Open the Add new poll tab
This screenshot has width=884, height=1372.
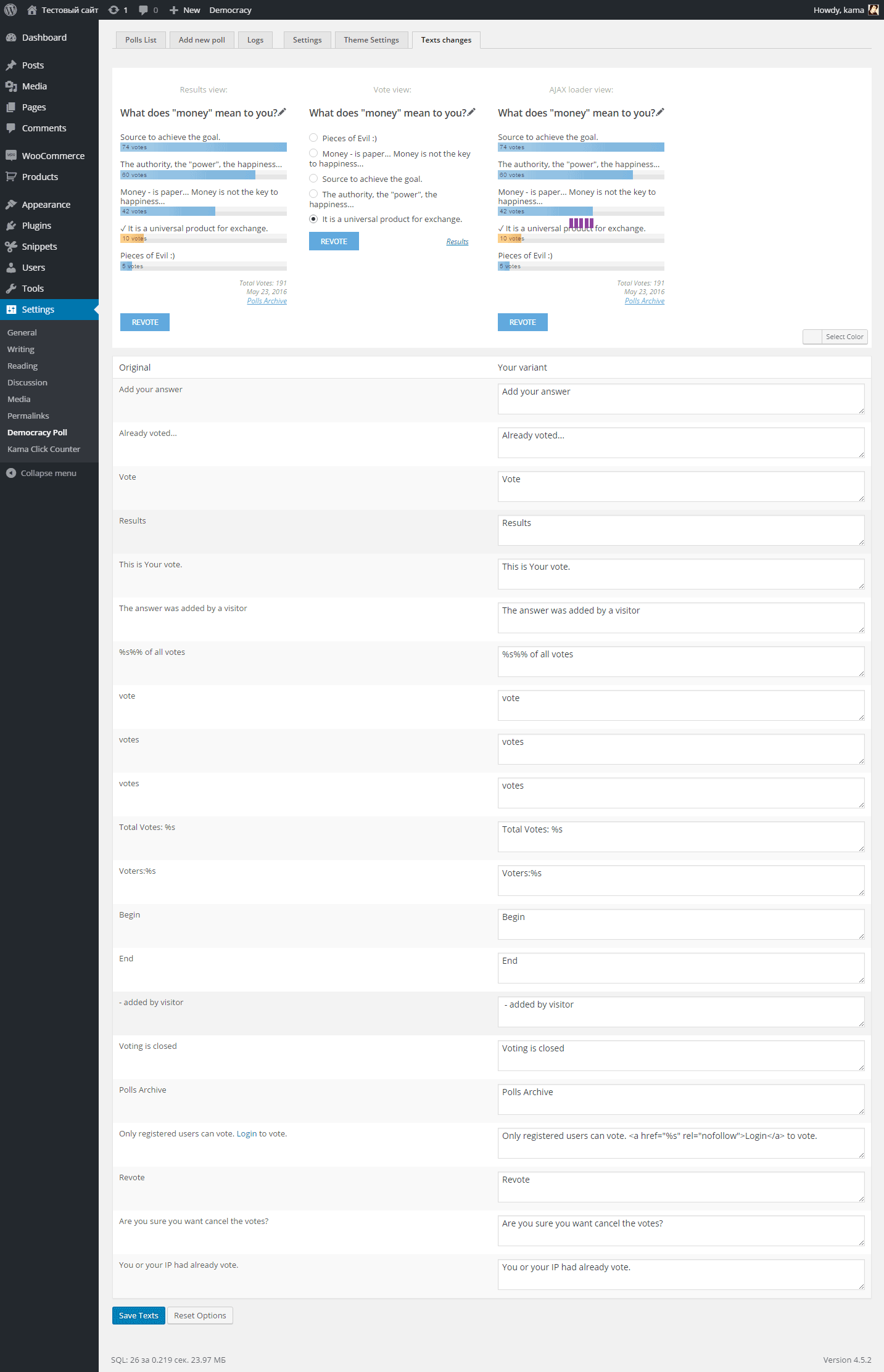tap(202, 39)
